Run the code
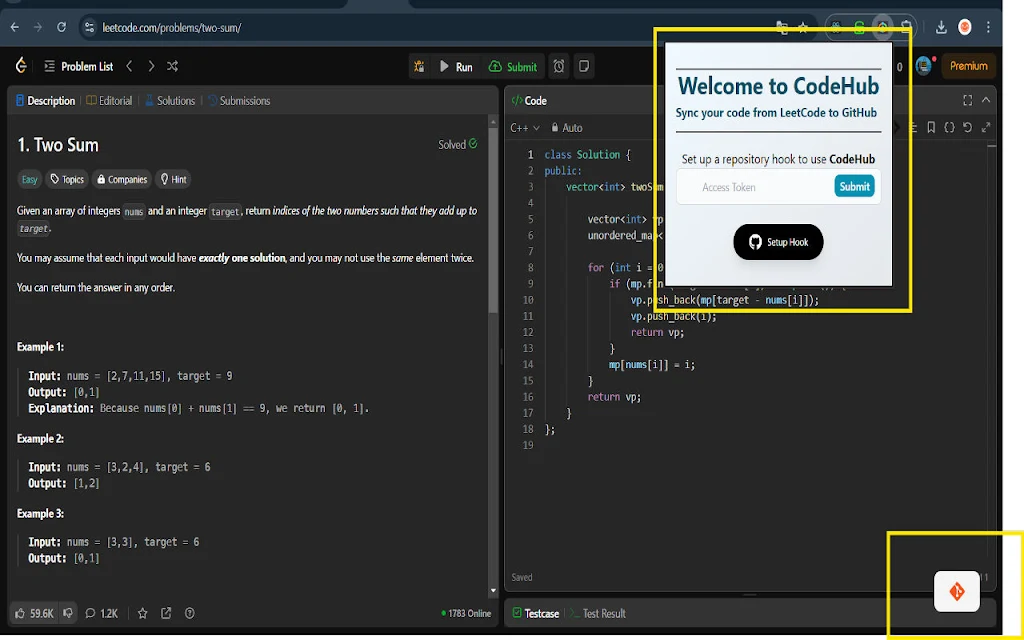The width and height of the screenshot is (1024, 640). click(456, 67)
